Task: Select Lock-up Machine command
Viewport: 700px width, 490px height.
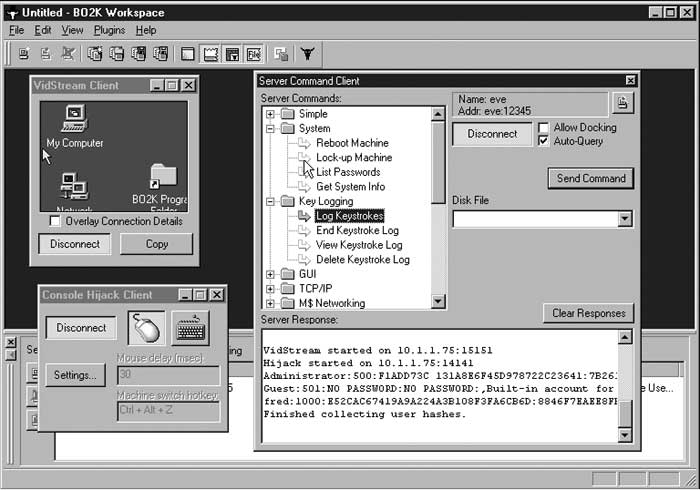Action: [x=354, y=158]
